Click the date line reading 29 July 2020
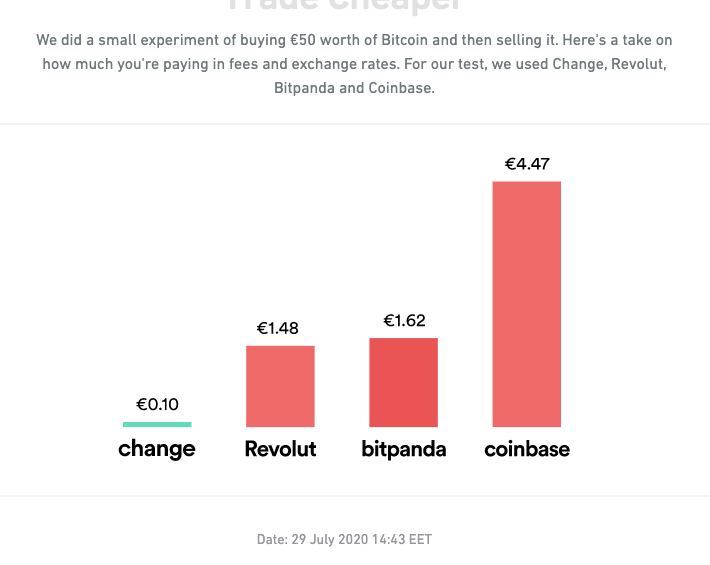 pyautogui.click(x=344, y=539)
